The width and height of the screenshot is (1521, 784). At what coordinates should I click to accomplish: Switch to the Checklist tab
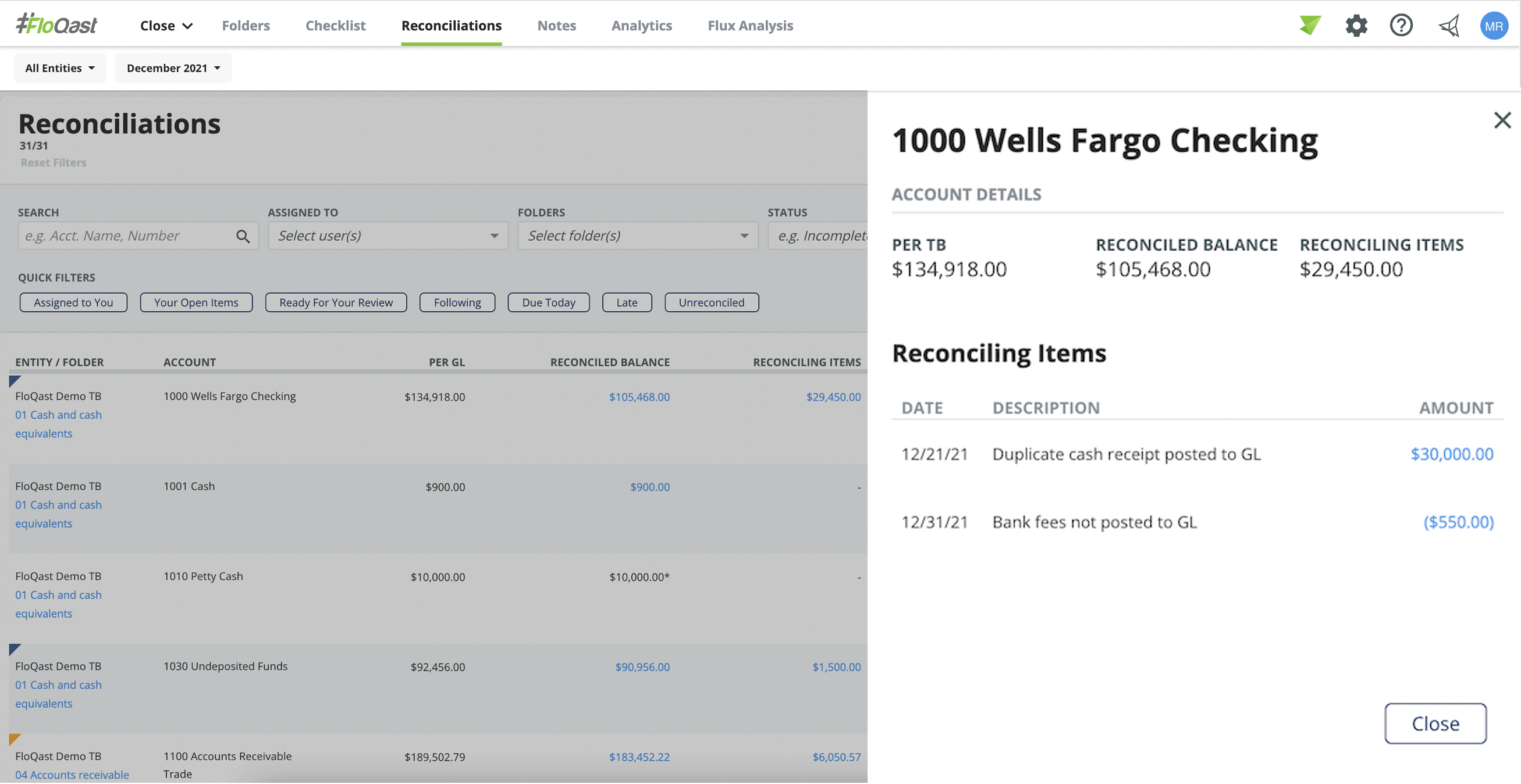[335, 26]
